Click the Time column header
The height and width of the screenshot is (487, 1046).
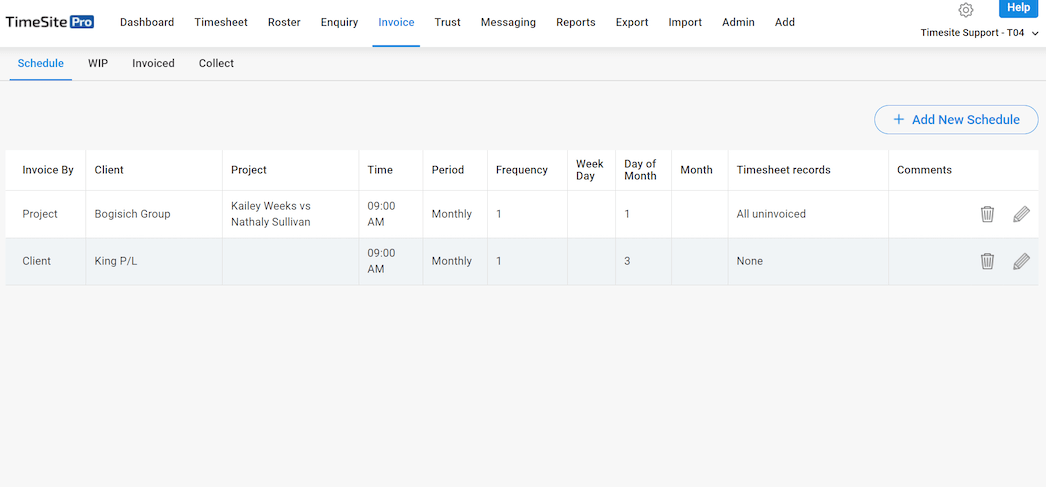[x=380, y=170]
